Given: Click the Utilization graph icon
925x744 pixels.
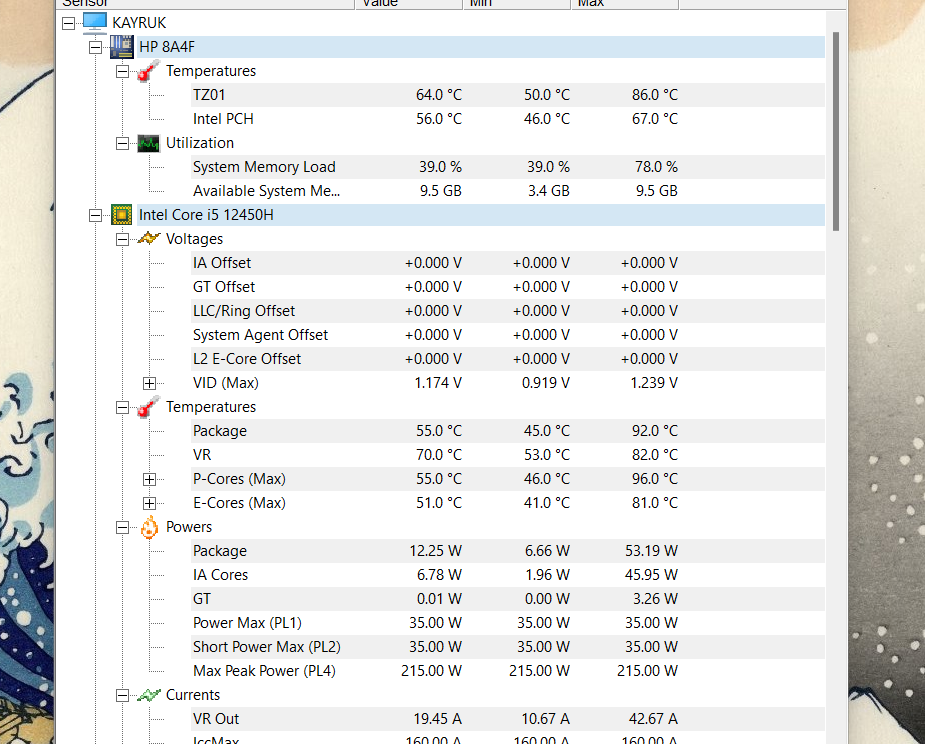Looking at the screenshot, I should 149,143.
